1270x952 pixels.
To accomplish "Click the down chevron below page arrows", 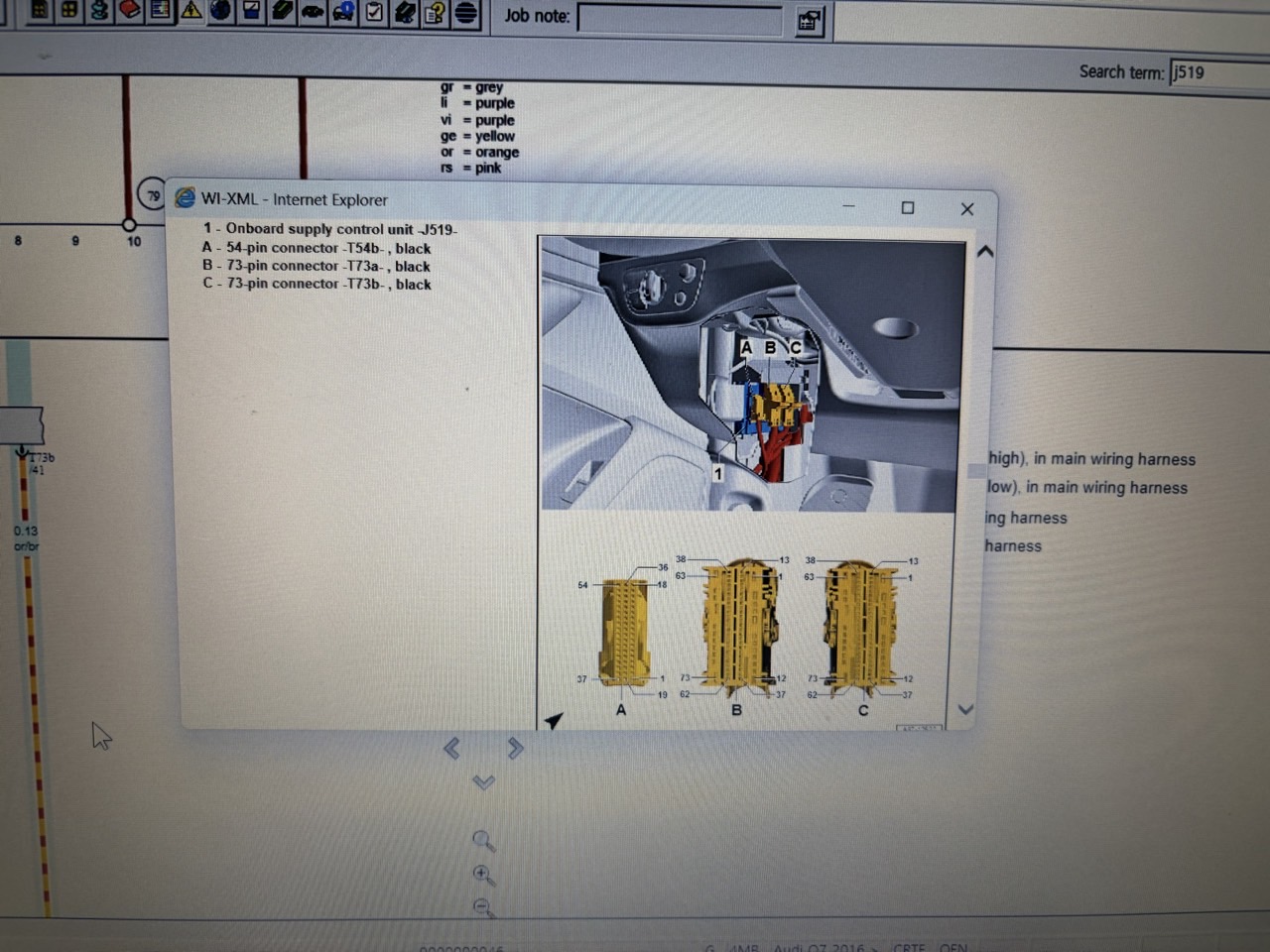I will coord(483,782).
